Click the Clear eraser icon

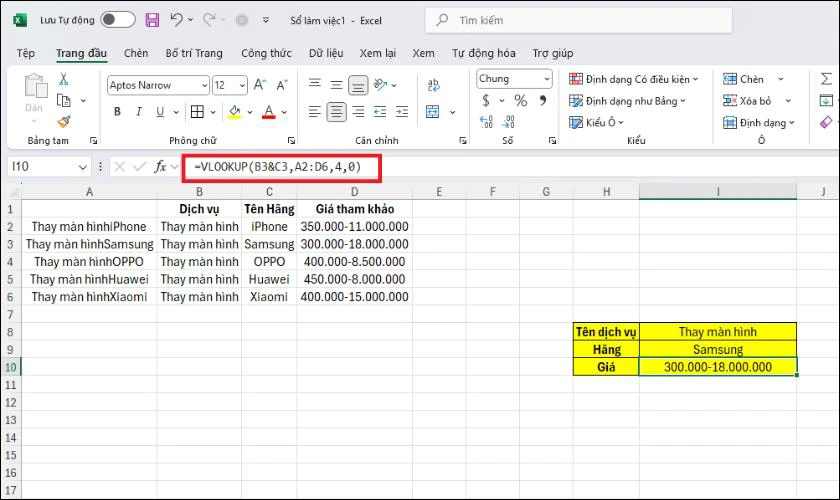click(x=827, y=122)
